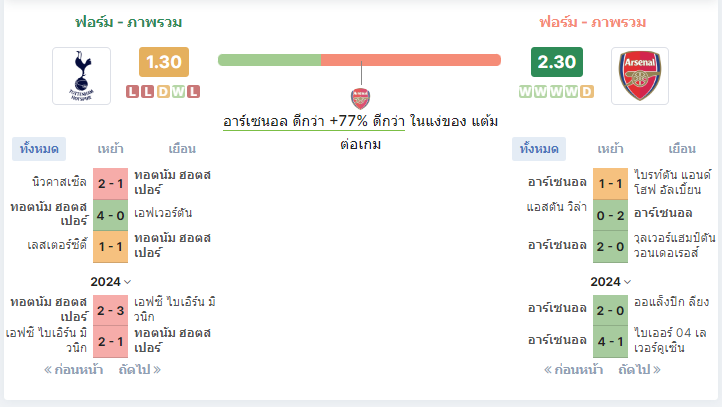This screenshot has height=407, width=722.
Task: Expand the 2024 dropdown on Tottenham side
Action: (x=111, y=281)
